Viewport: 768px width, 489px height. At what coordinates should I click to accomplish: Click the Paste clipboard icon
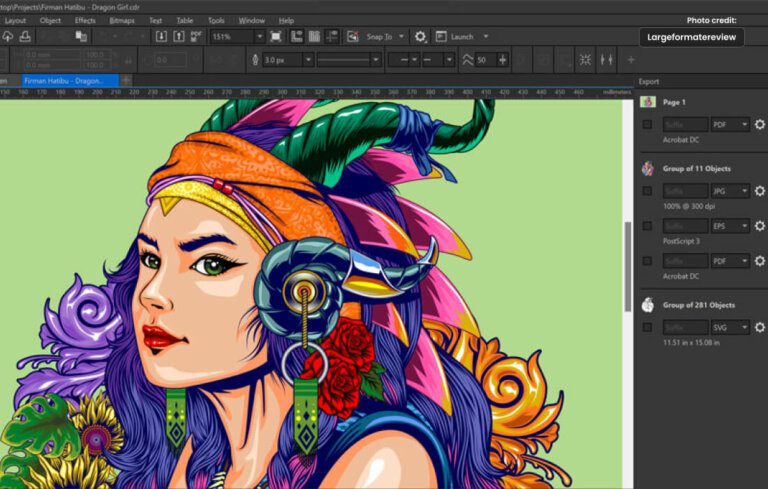(81, 36)
